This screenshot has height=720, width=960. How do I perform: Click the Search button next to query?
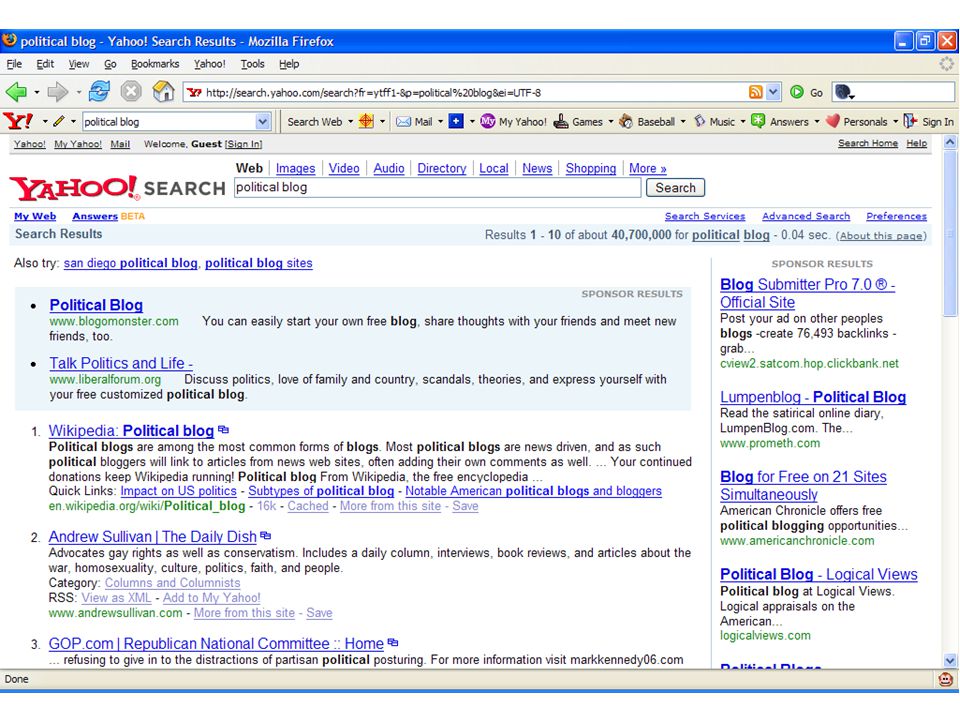coord(675,188)
